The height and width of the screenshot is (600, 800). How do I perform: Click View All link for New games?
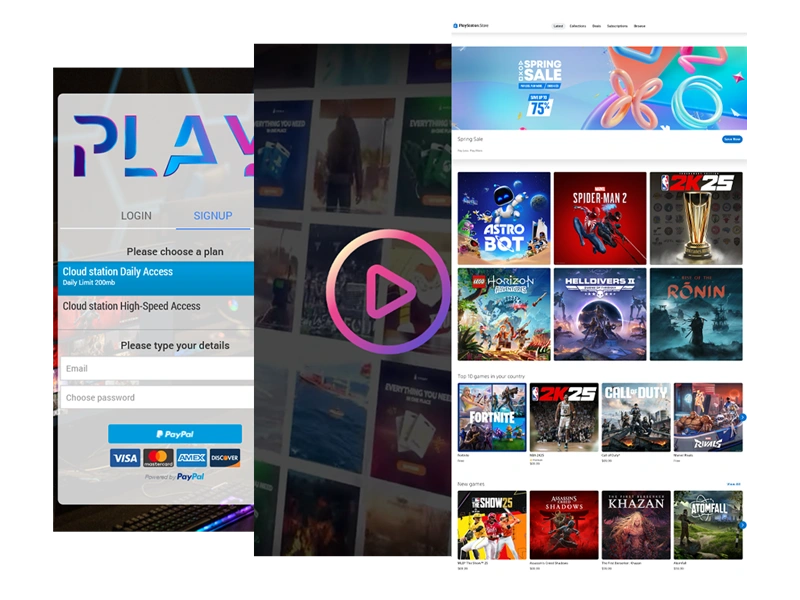pos(733,484)
